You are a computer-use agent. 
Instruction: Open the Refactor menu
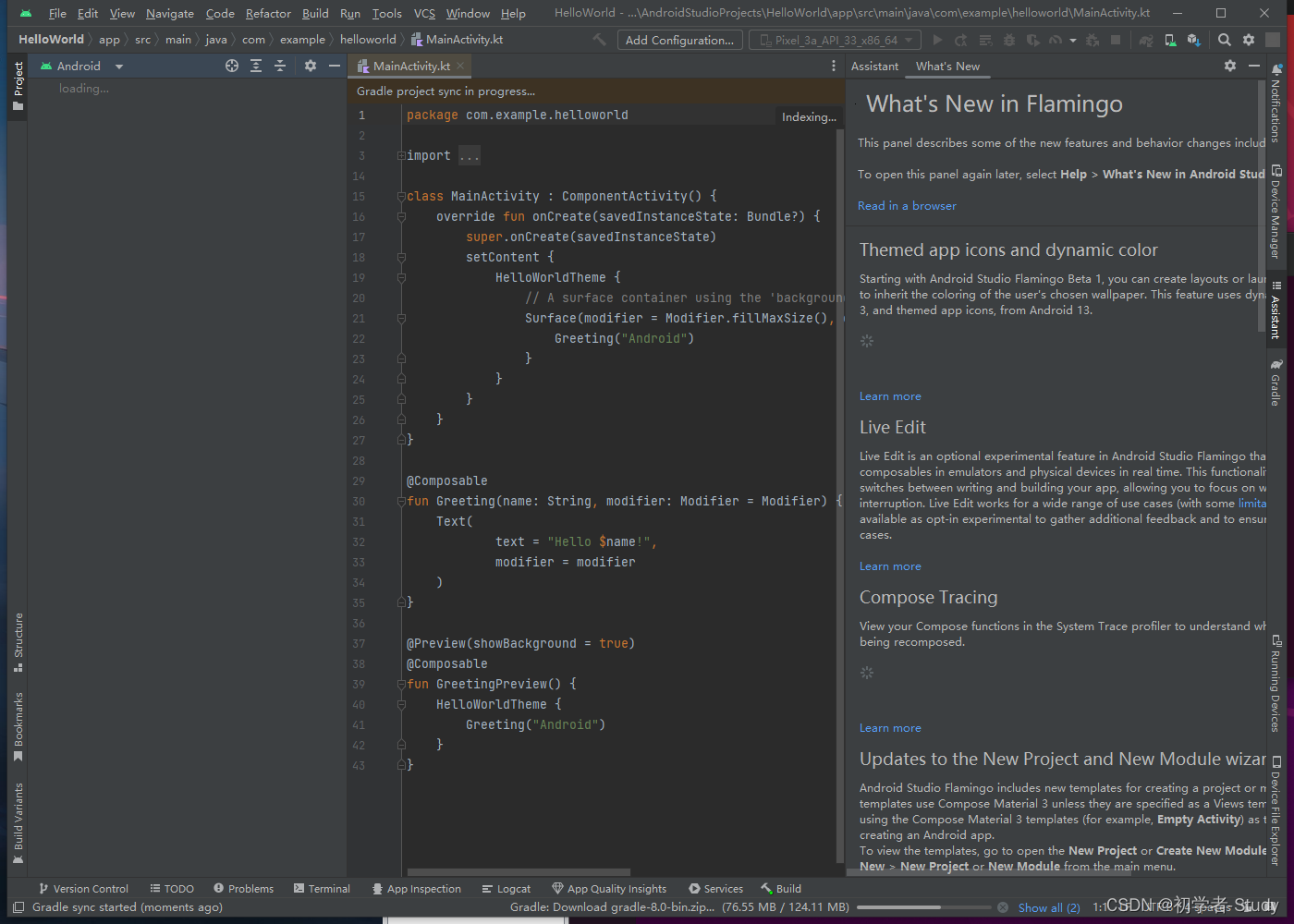coord(268,13)
